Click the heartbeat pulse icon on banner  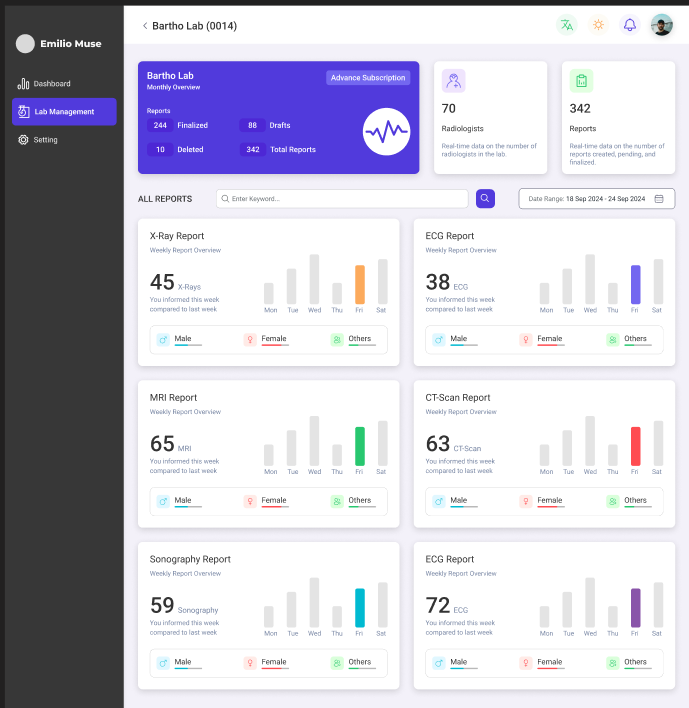coord(386,132)
